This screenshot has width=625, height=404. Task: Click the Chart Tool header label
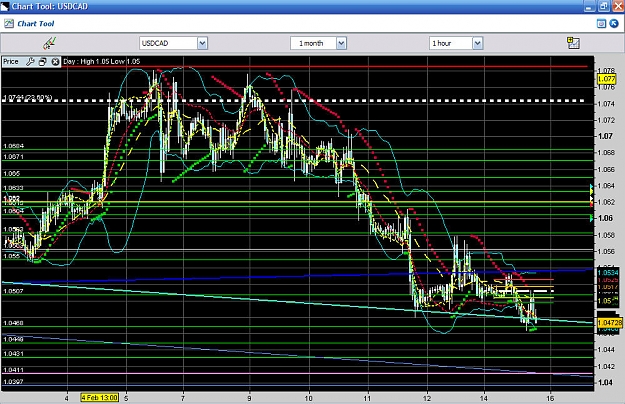coord(36,24)
